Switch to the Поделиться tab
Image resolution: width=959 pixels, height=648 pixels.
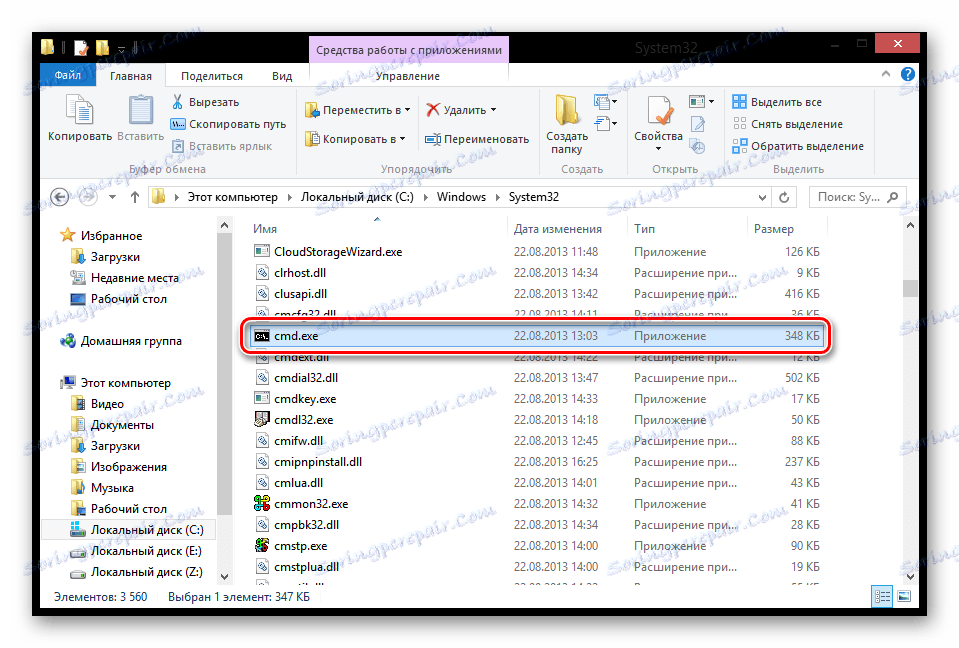point(212,76)
